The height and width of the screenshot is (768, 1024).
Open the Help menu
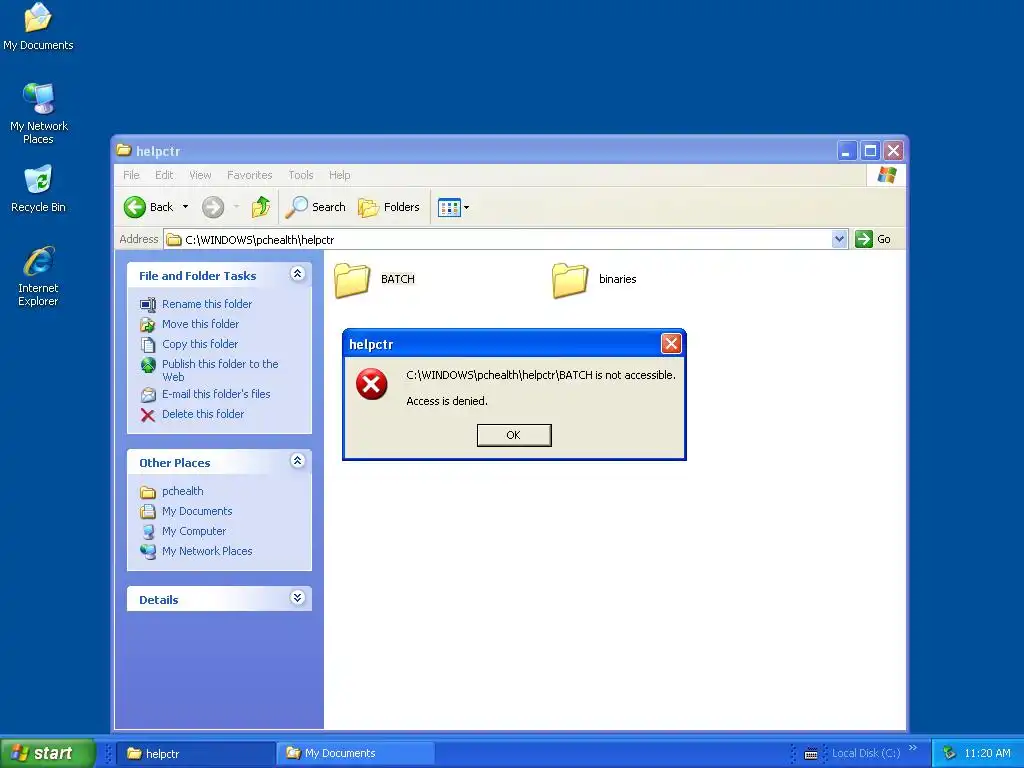340,175
